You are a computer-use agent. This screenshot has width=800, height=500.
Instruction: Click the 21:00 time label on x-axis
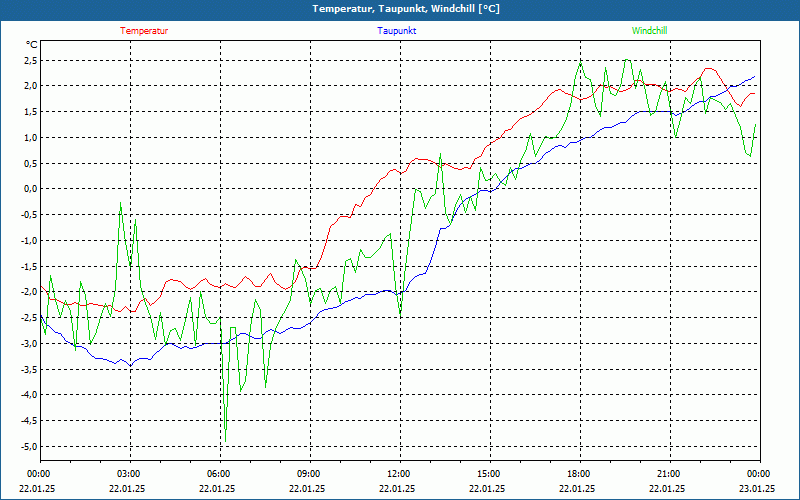coord(670,474)
